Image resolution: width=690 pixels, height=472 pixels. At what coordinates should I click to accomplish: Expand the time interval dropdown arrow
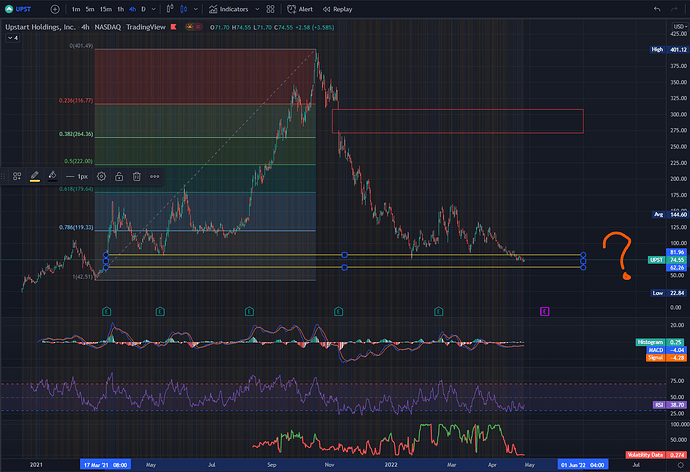tap(154, 9)
